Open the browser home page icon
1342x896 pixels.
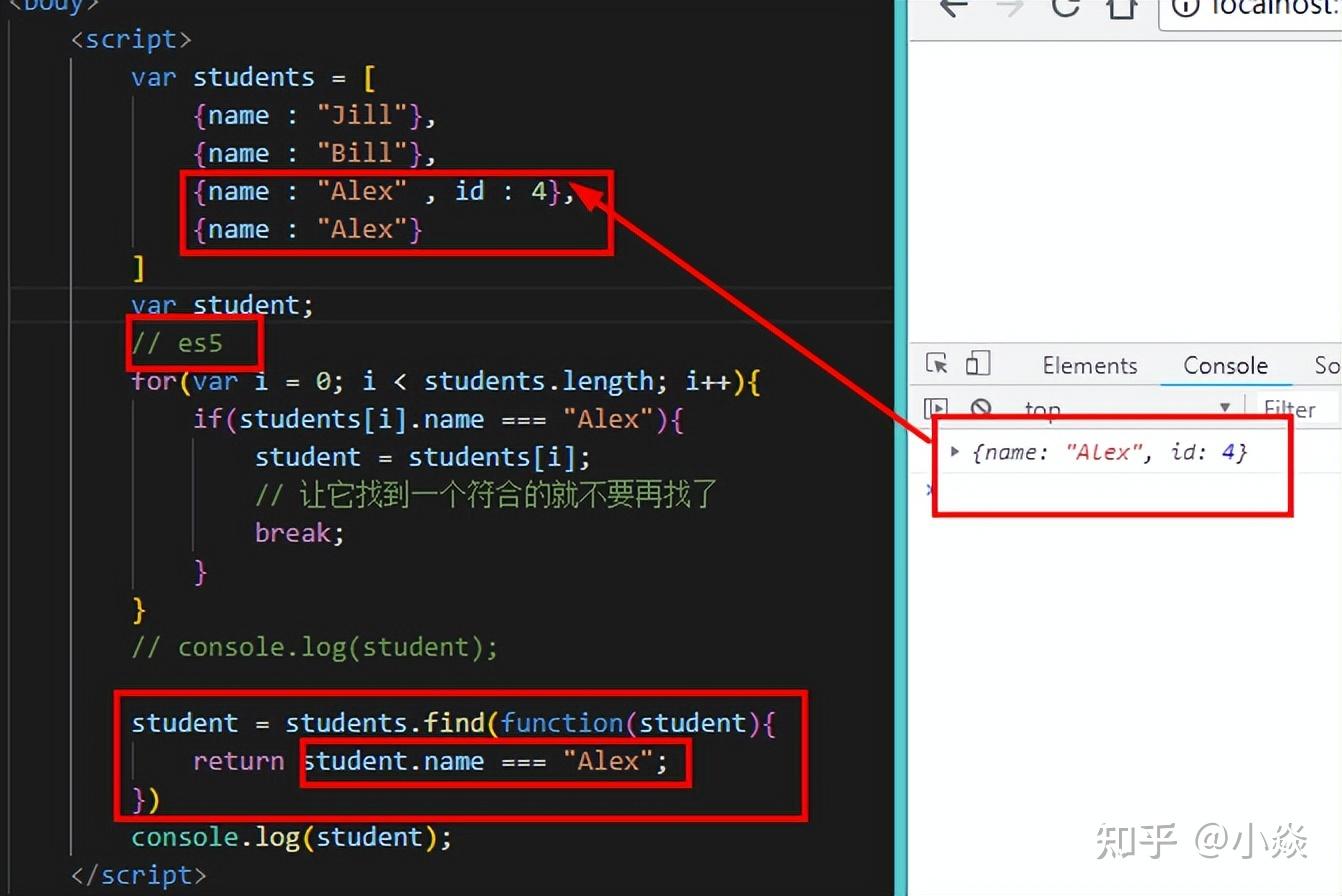1123,8
